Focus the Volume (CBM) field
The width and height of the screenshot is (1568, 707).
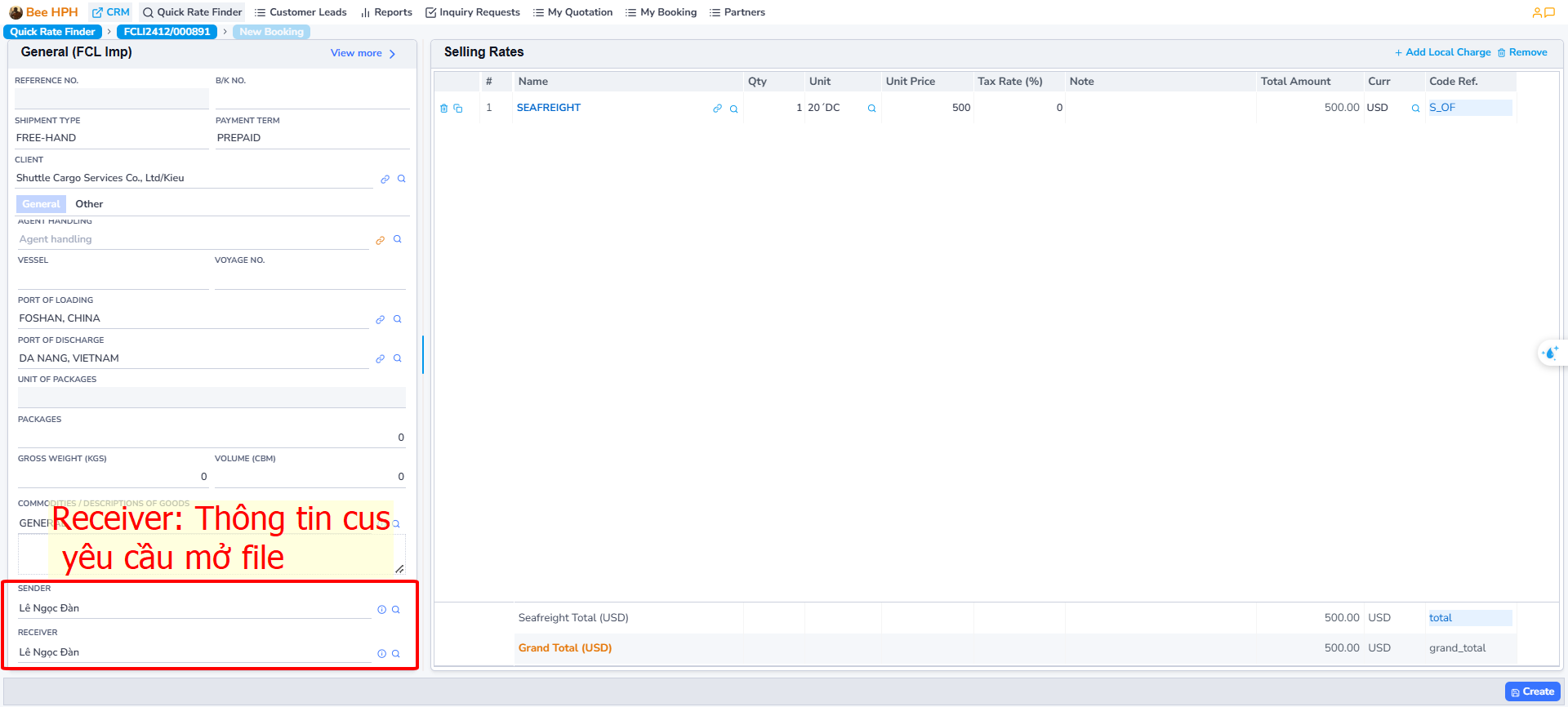310,477
